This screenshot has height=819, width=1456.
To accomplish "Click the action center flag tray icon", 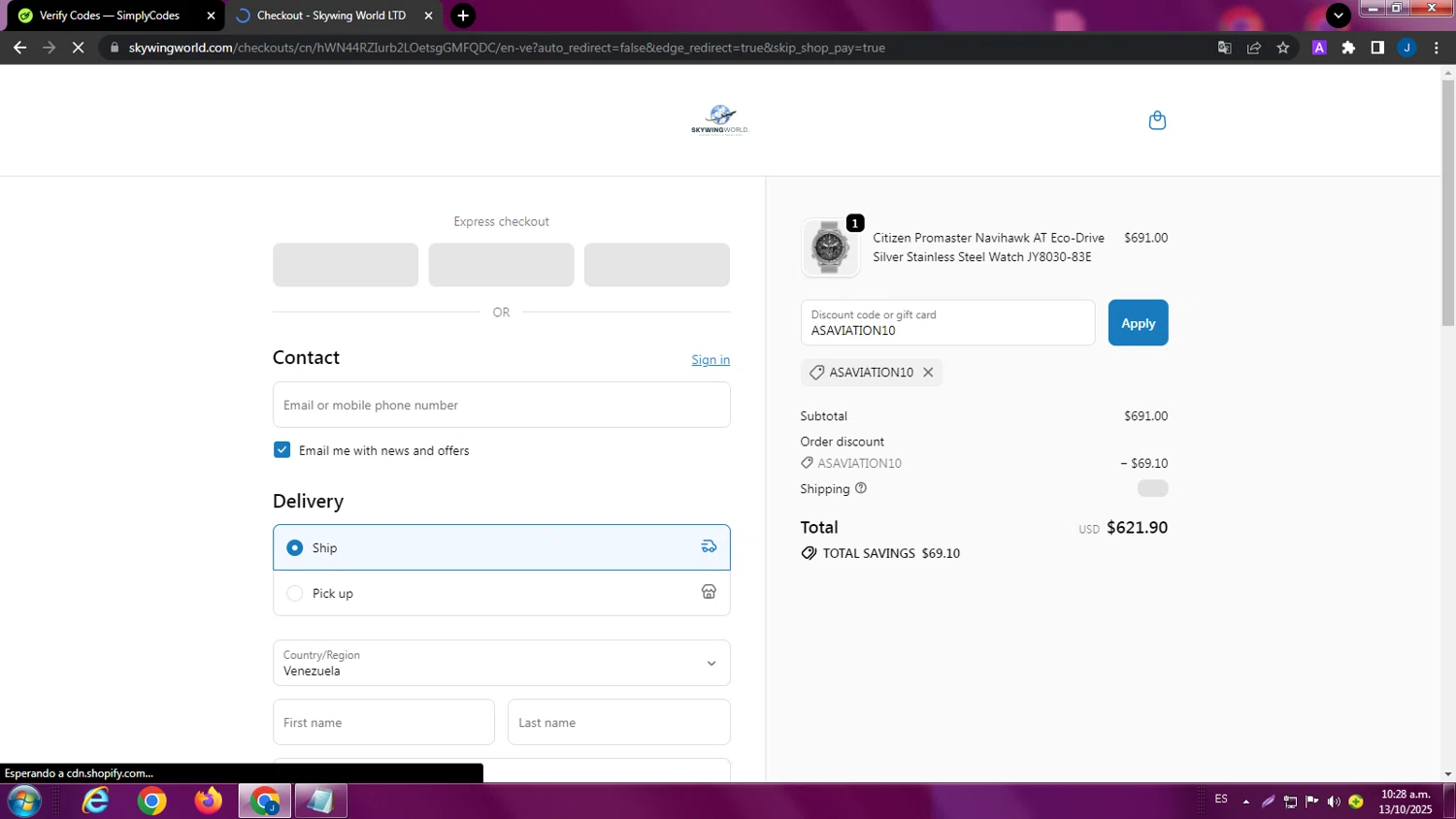I will [1312, 802].
